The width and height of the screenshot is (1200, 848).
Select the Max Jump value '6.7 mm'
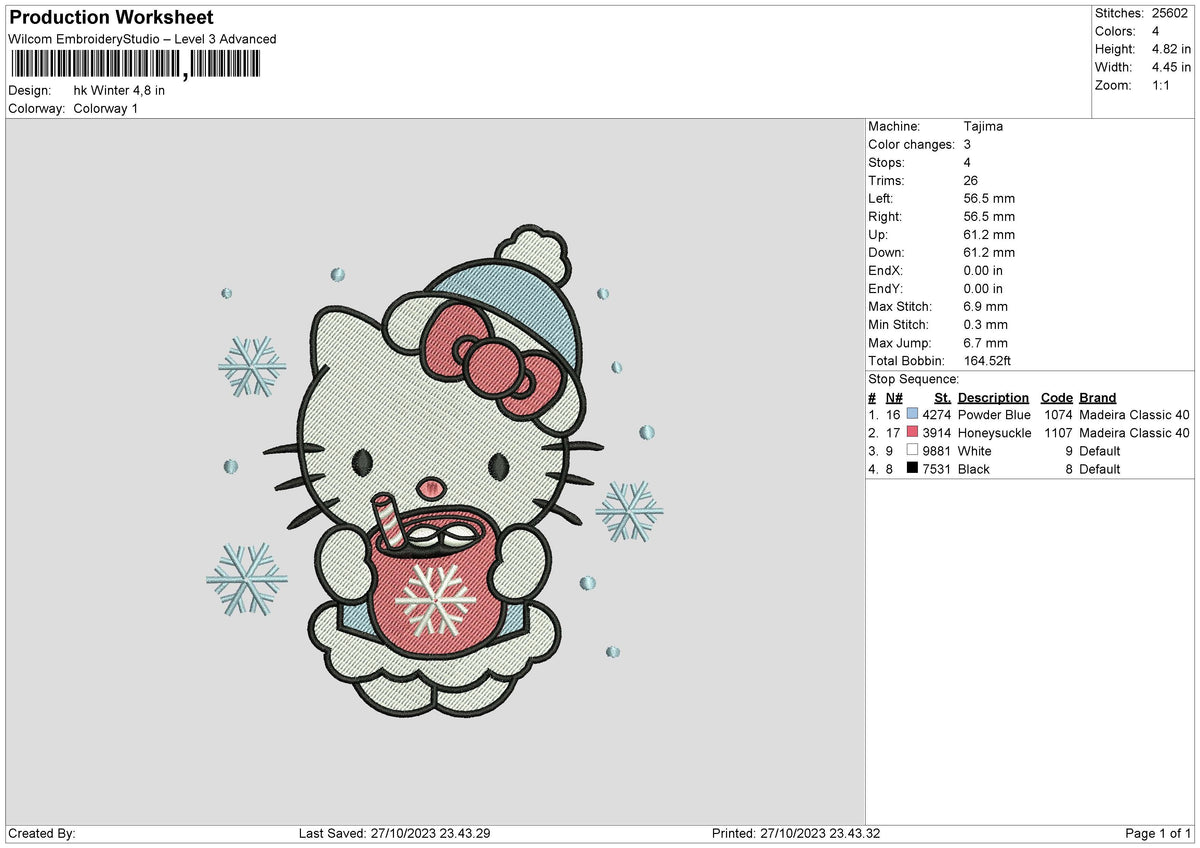[986, 343]
